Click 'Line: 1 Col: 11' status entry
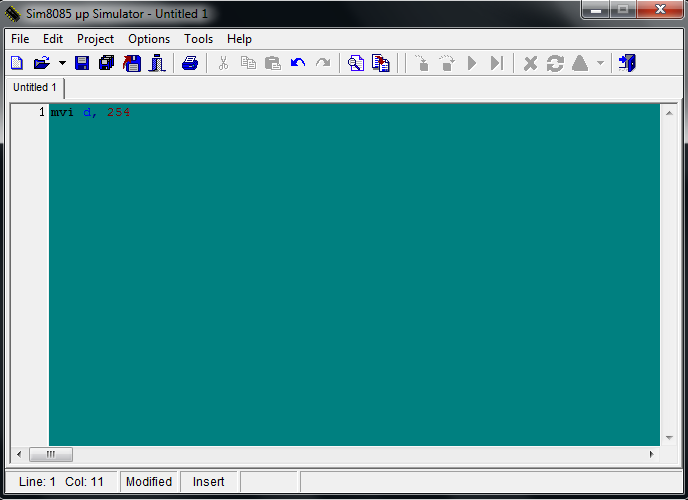 pos(61,482)
